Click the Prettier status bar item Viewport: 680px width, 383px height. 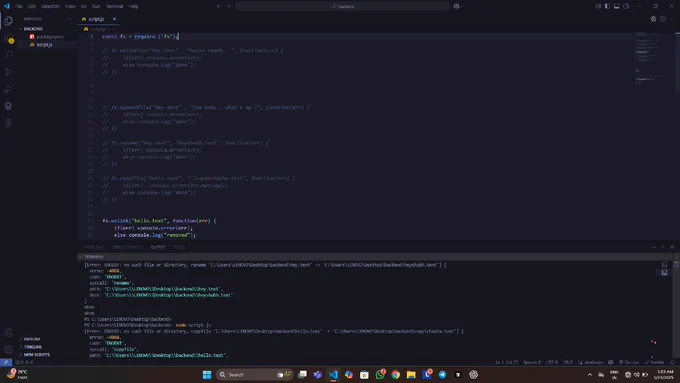coord(654,362)
